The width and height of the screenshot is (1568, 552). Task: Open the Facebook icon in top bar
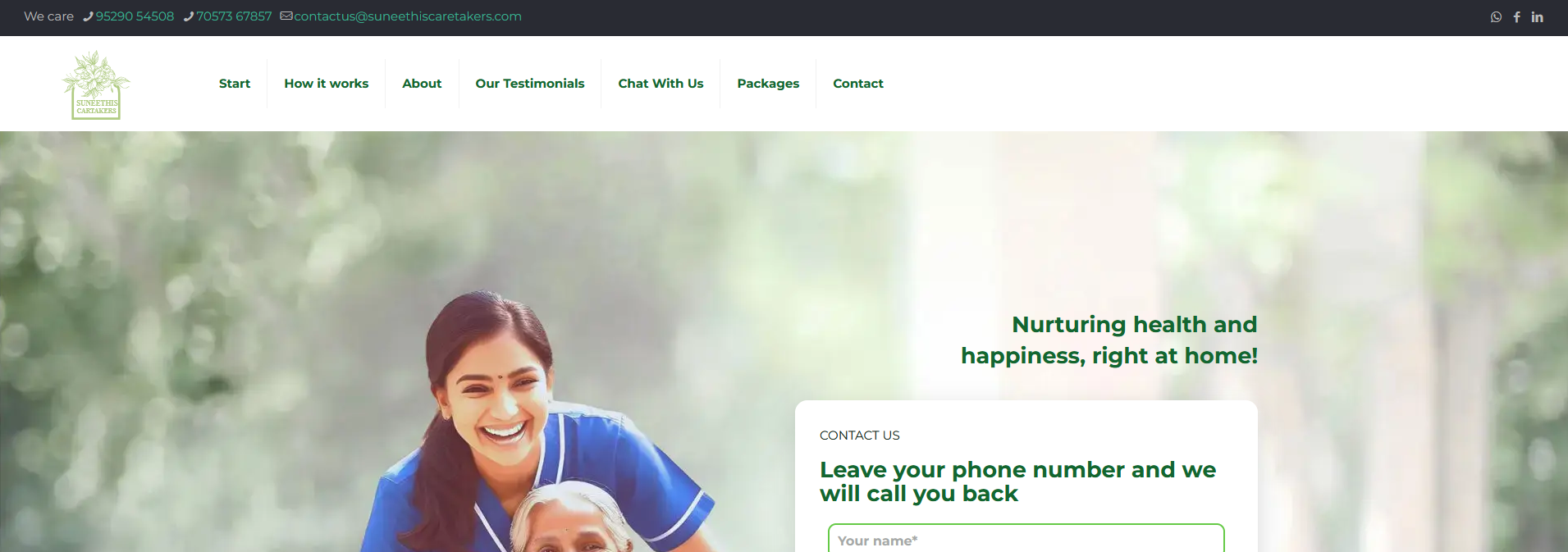1517,17
